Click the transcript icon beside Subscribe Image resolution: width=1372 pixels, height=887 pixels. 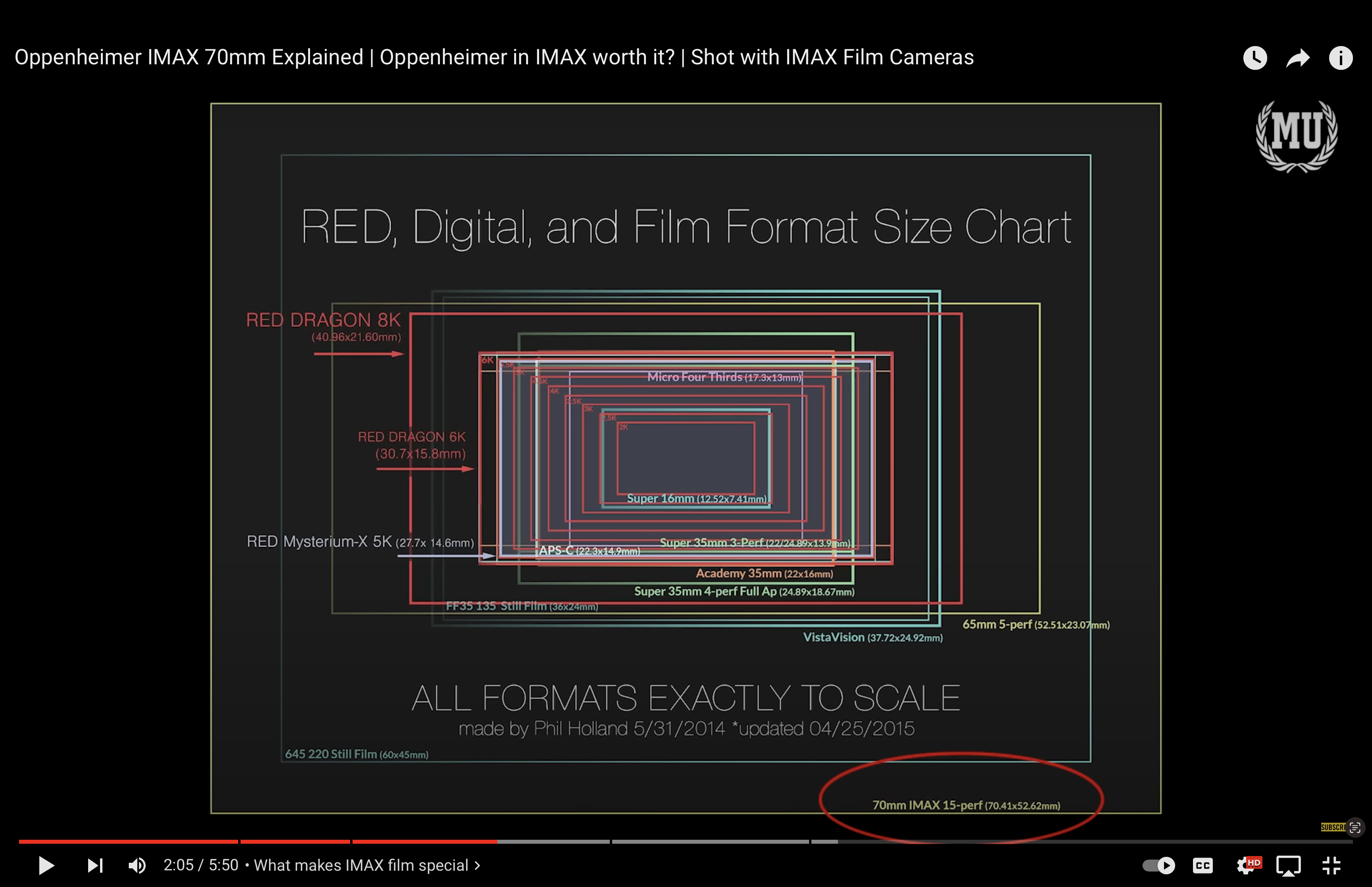(1355, 828)
